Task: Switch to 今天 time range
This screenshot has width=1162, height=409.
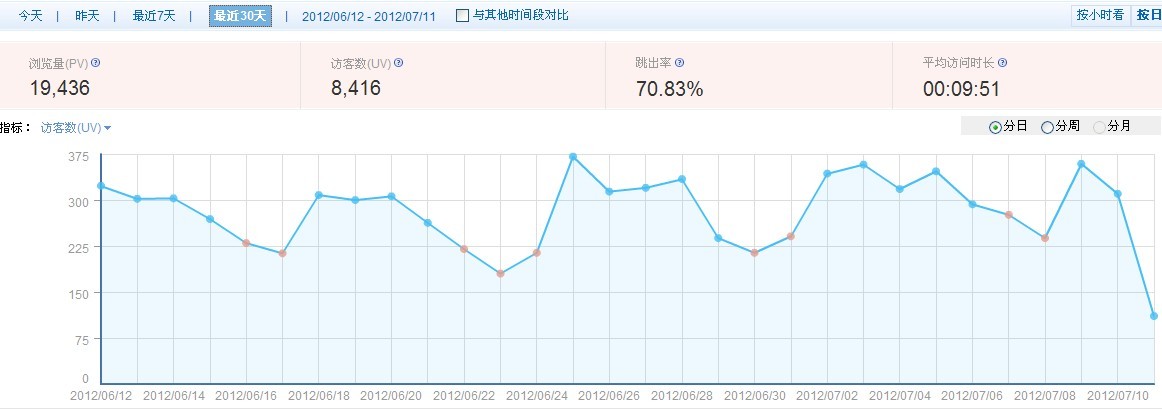Action: click(30, 16)
